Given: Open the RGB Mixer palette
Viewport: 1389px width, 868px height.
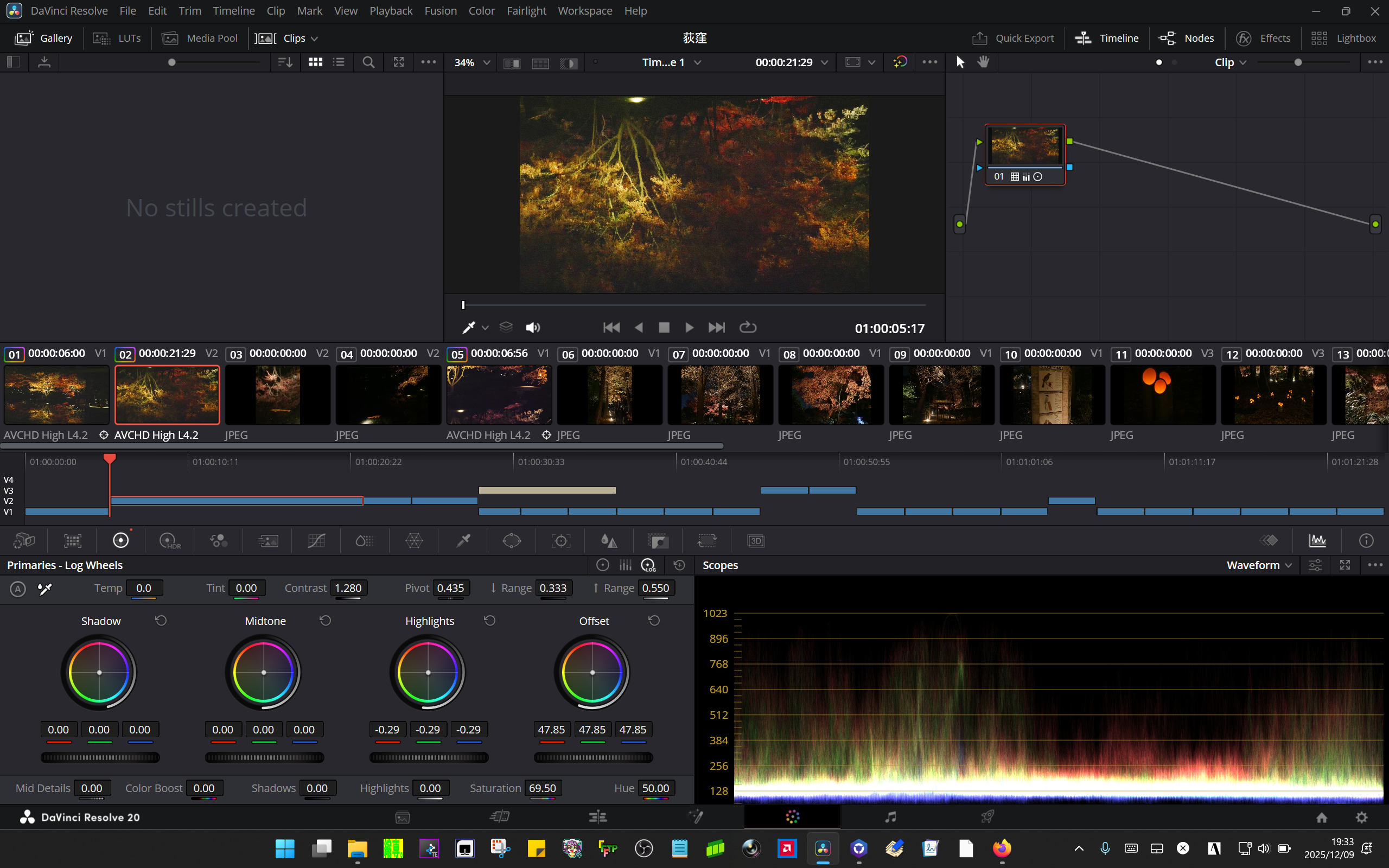Looking at the screenshot, I should (219, 541).
